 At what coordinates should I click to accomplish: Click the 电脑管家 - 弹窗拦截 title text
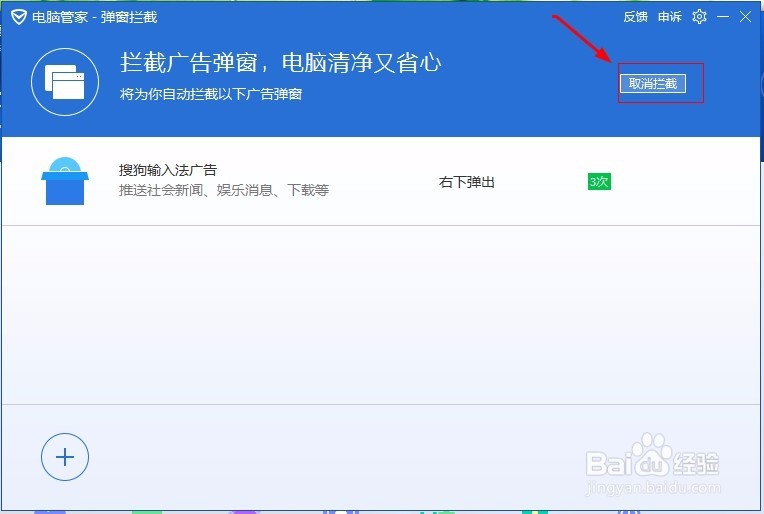pyautogui.click(x=95, y=17)
